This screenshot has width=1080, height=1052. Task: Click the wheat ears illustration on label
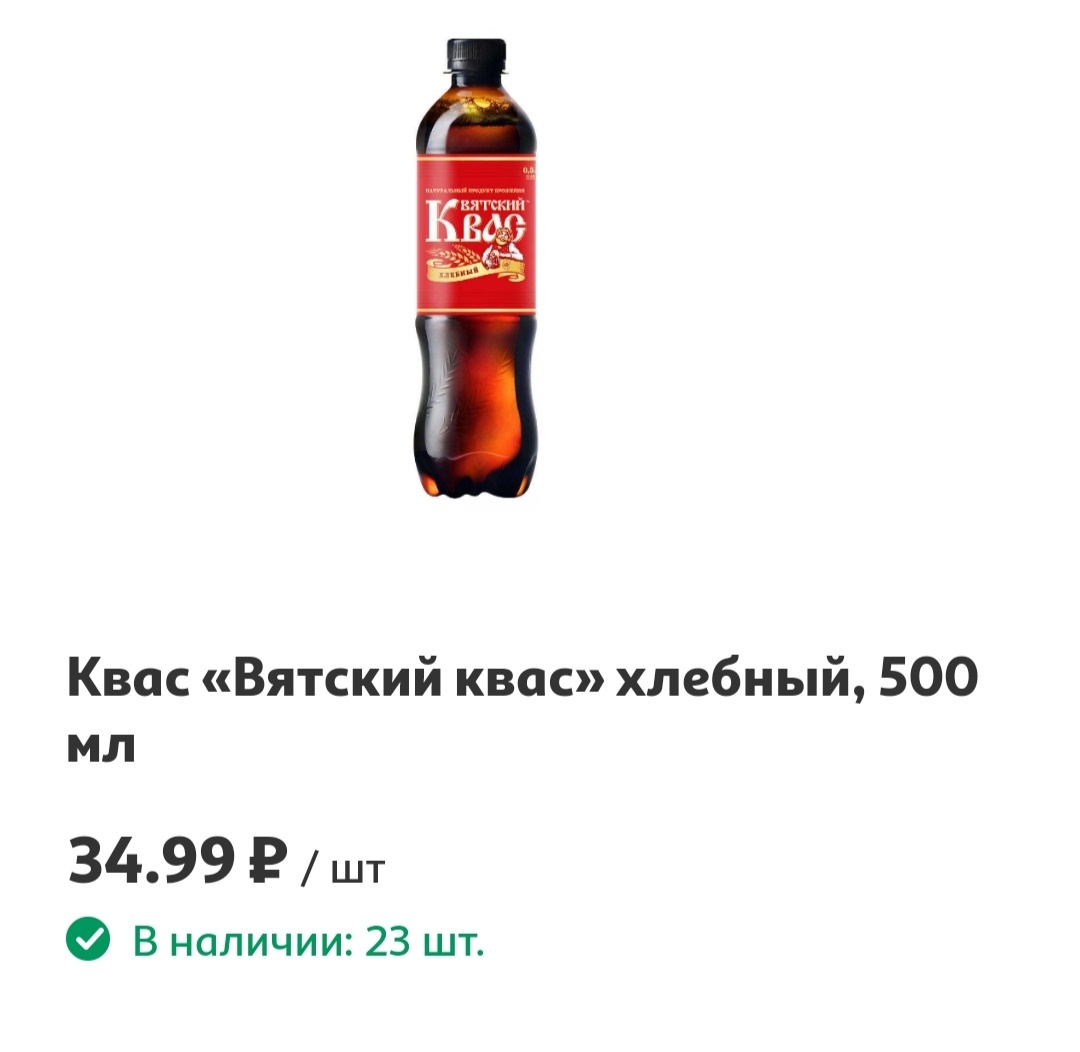pyautogui.click(x=455, y=255)
